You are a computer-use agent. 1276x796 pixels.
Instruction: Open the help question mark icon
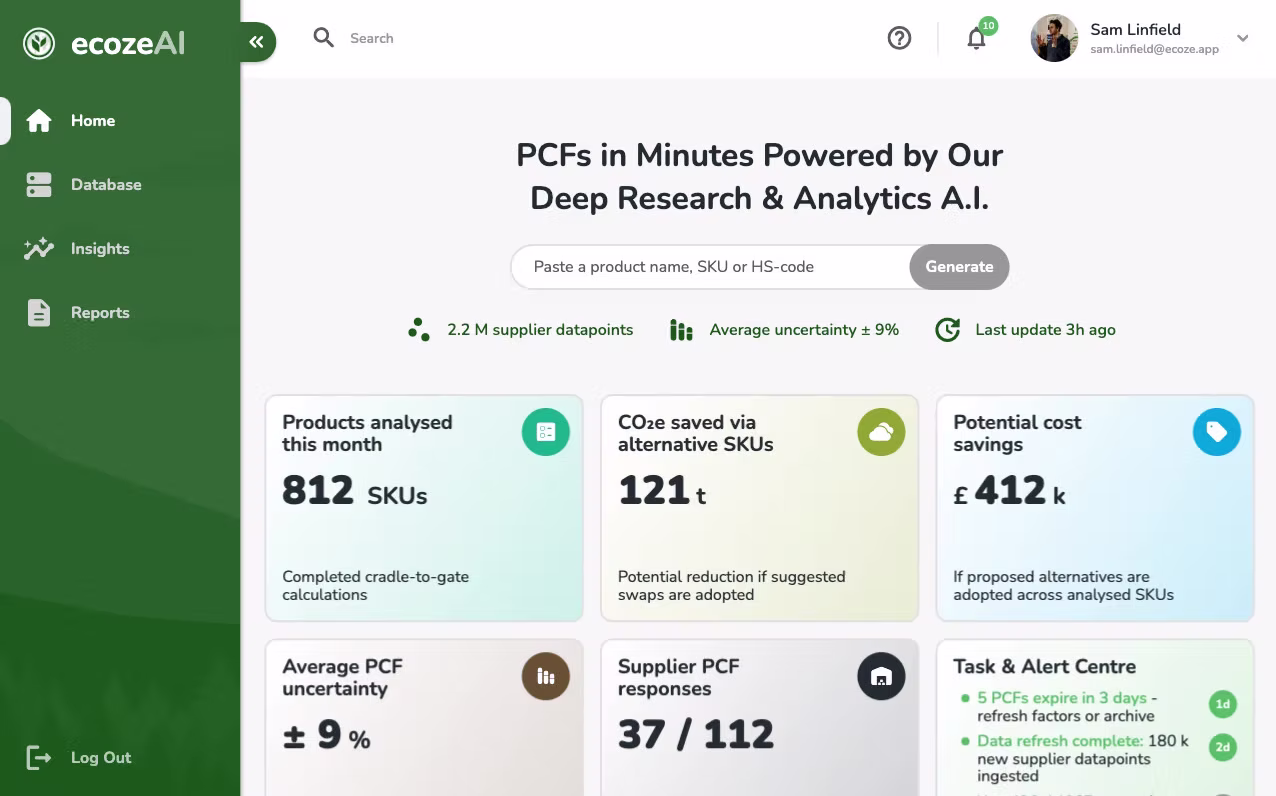899,38
